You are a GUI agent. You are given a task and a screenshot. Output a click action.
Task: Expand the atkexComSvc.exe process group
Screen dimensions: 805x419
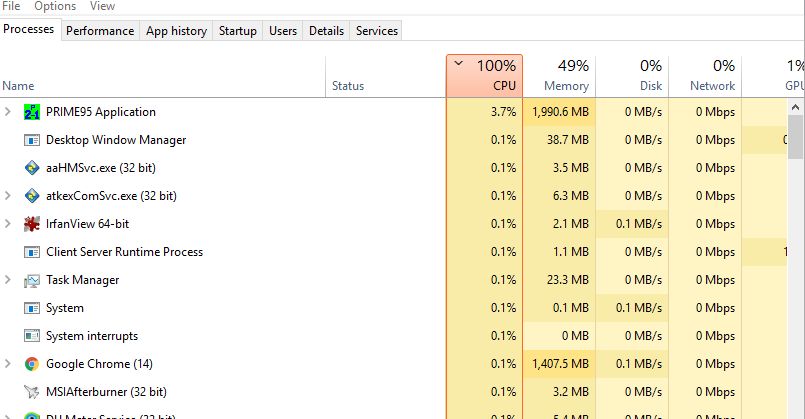click(8, 196)
